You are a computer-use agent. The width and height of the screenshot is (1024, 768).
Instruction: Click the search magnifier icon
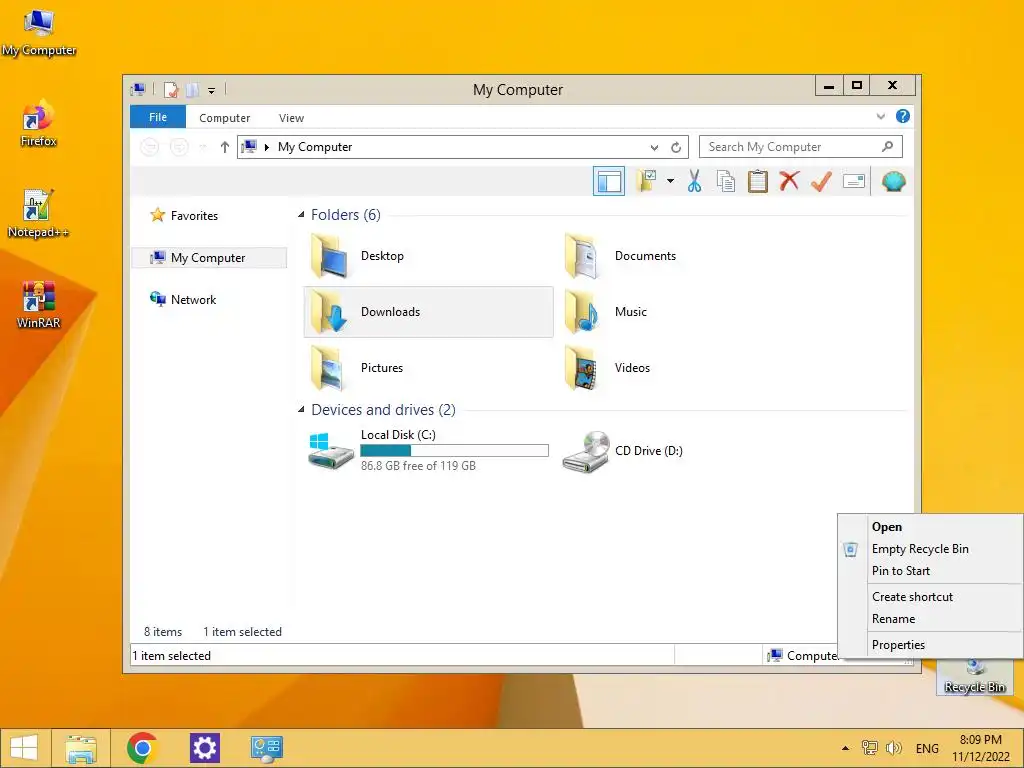pos(887,146)
